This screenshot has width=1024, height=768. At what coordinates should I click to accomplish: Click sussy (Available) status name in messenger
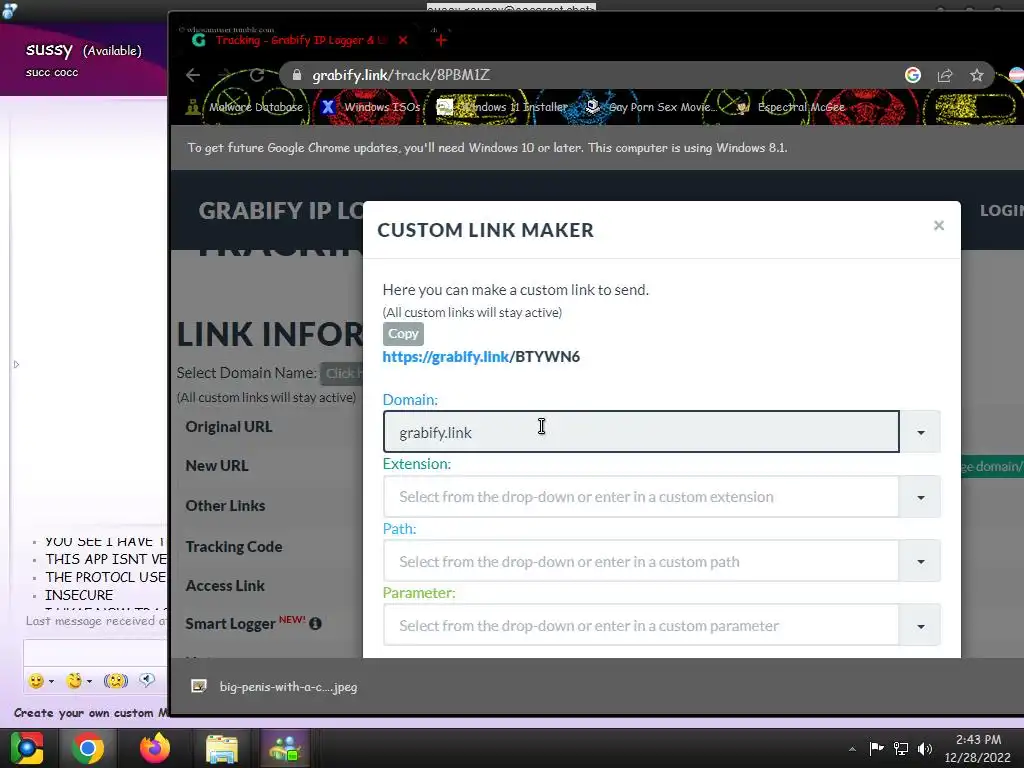click(x=84, y=50)
